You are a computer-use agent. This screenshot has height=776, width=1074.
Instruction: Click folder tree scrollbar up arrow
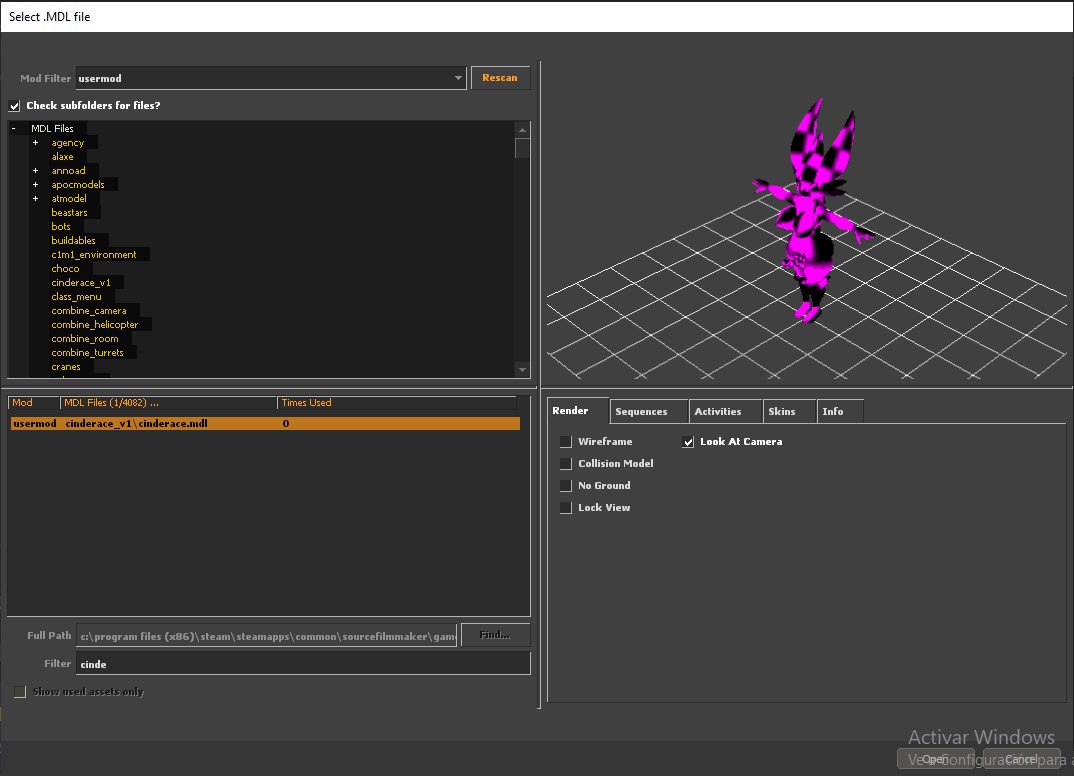pos(523,129)
